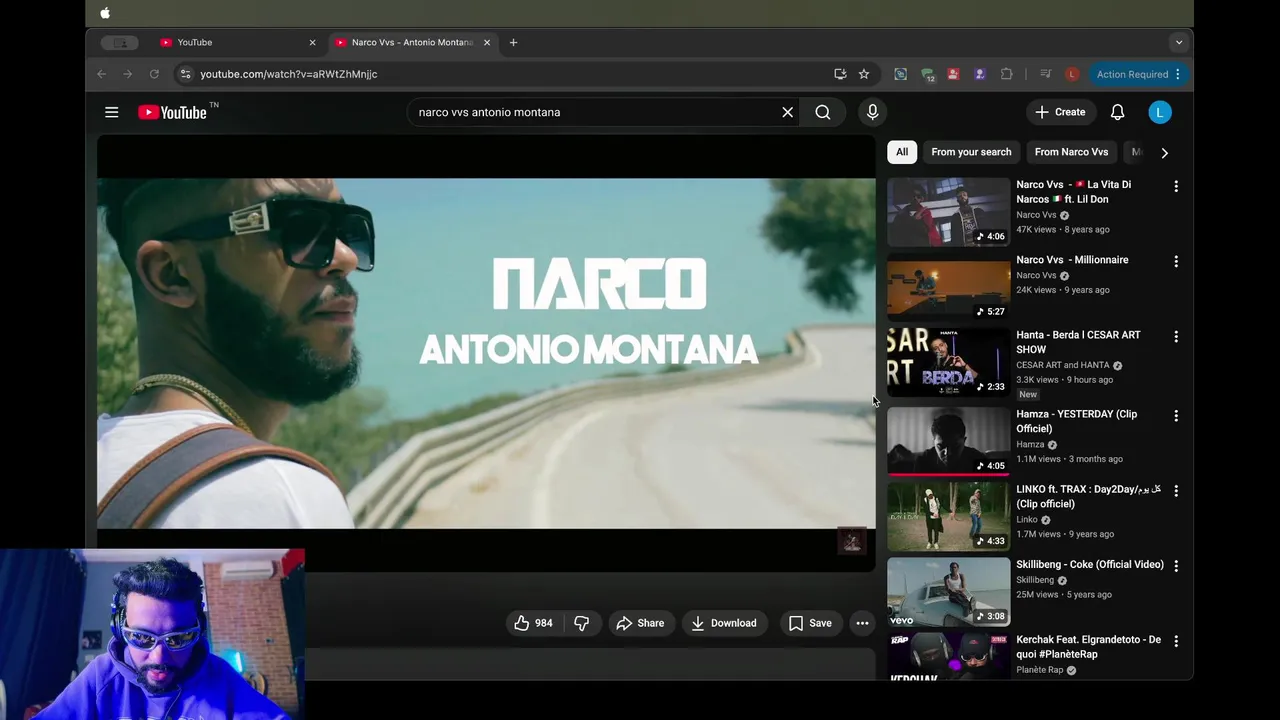The height and width of the screenshot is (720, 1280).
Task: Open La Vita Di Narcos thumbnail
Action: click(x=949, y=212)
